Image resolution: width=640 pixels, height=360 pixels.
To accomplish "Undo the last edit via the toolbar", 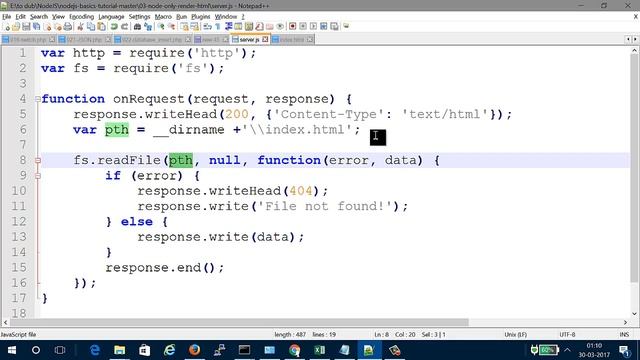I will [x=113, y=27].
